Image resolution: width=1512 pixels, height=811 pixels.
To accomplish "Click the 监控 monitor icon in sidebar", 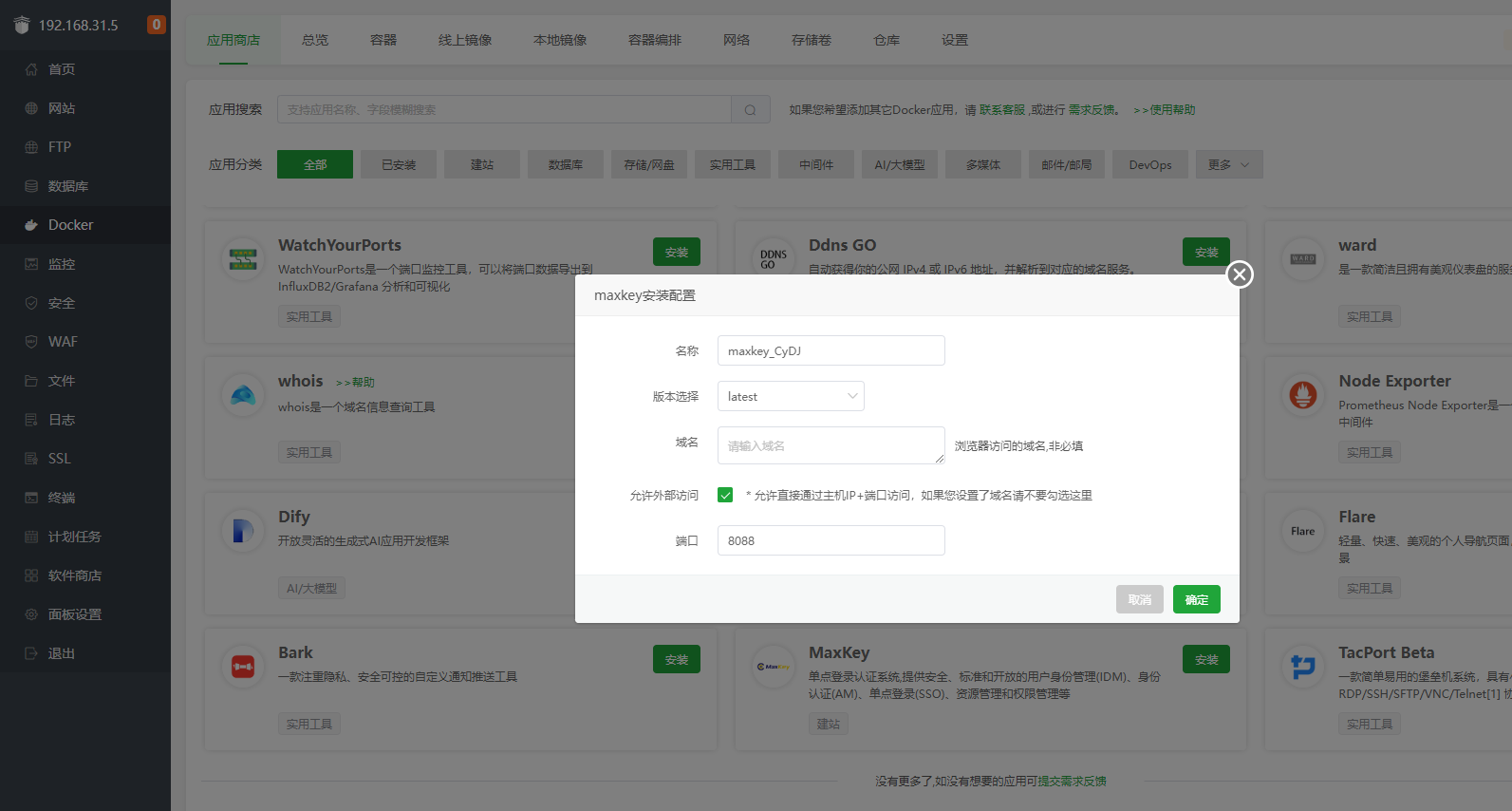I will [x=31, y=264].
